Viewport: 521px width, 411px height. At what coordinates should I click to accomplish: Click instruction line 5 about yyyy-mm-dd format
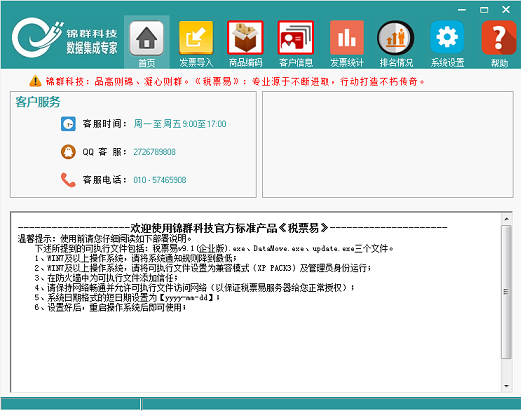coord(127,297)
